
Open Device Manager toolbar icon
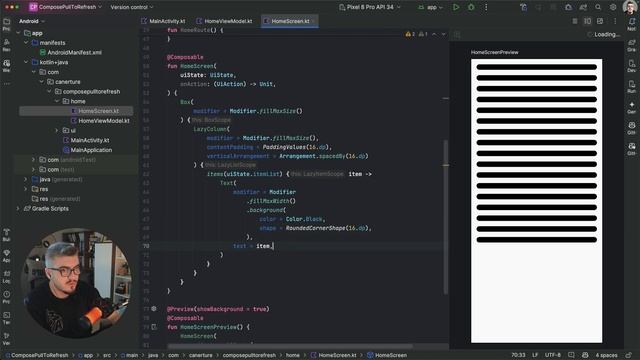tap(568, 7)
